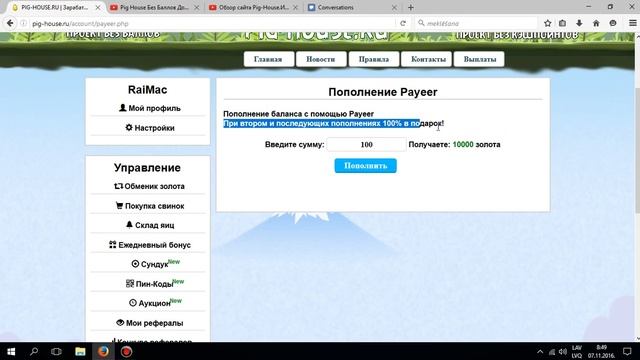Open the Правила navigation button
The width and height of the screenshot is (640, 360).
(x=374, y=59)
